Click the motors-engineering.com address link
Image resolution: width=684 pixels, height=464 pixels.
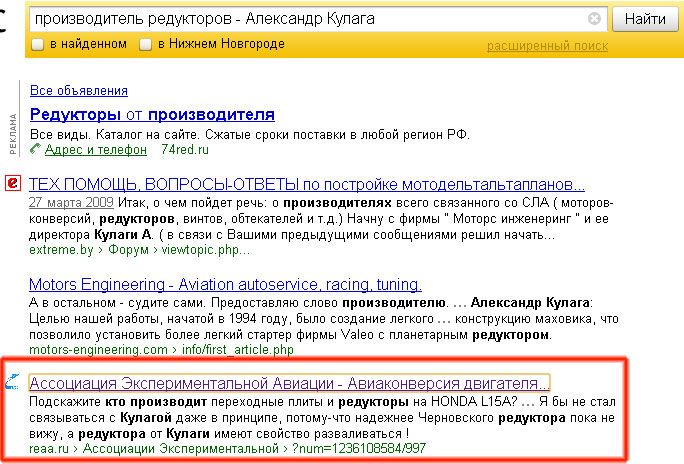pyautogui.click(x=98, y=350)
